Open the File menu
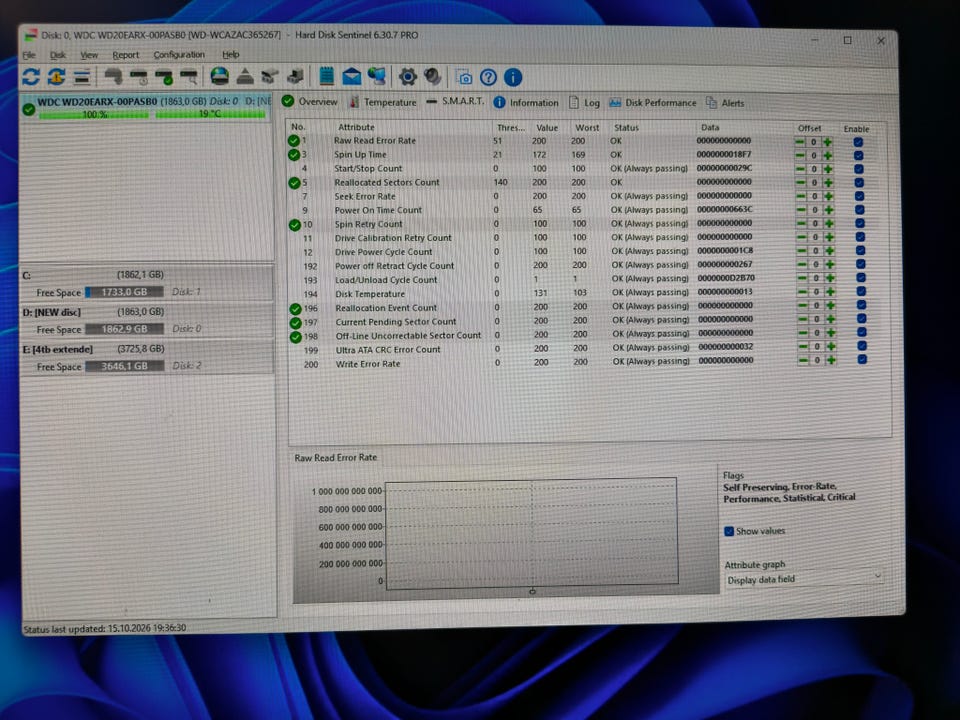 (29, 54)
